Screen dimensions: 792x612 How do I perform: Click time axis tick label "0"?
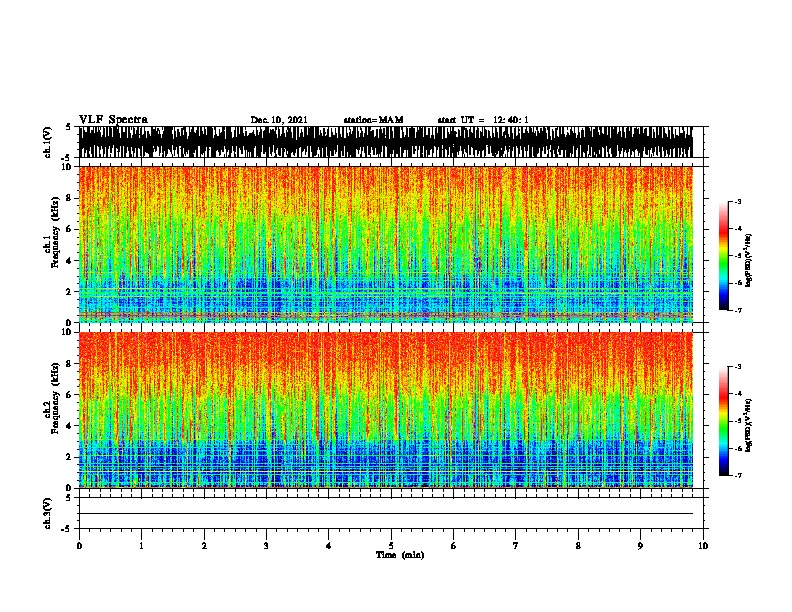pyautogui.click(x=79, y=546)
